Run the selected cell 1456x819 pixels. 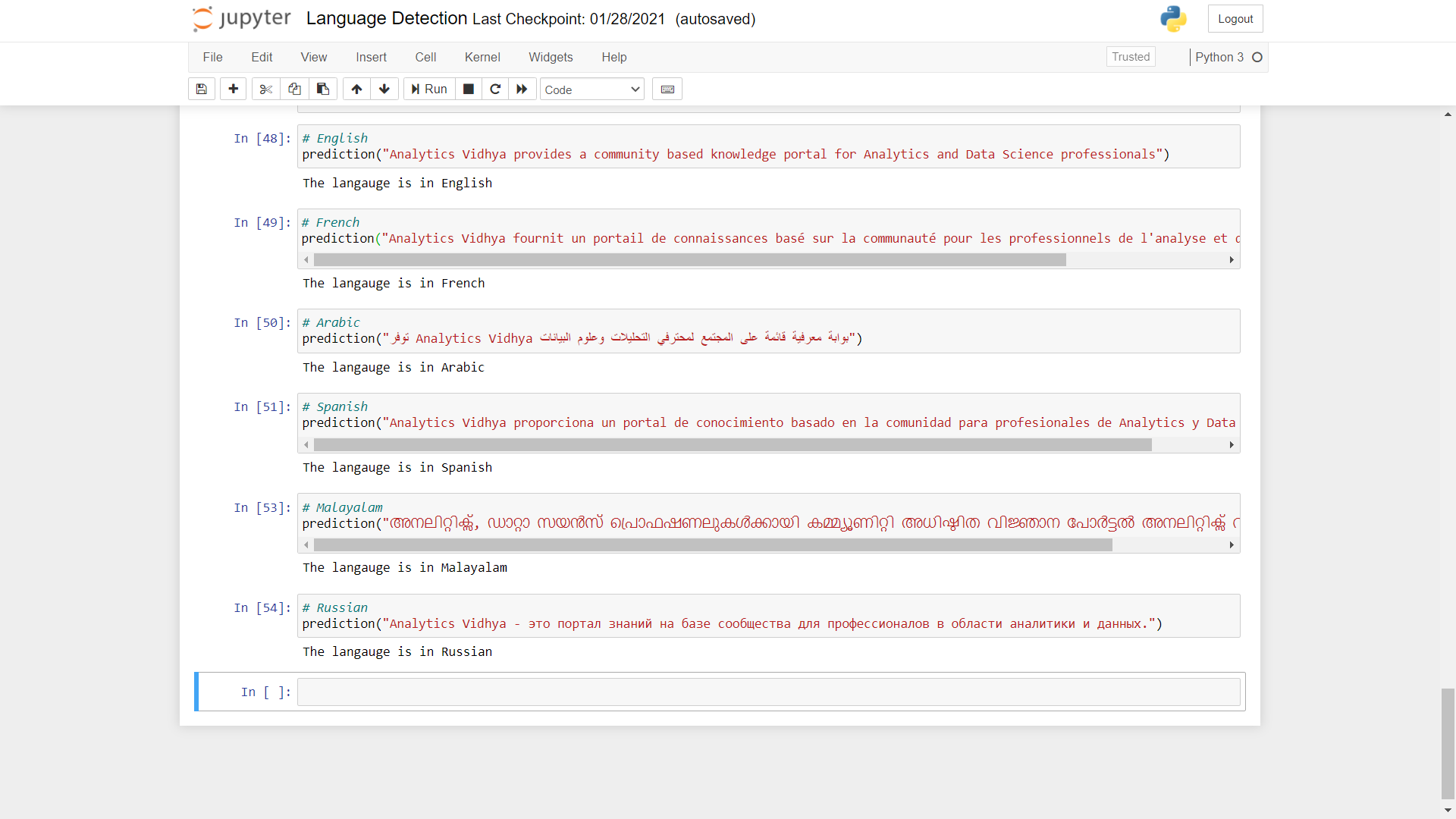click(429, 89)
